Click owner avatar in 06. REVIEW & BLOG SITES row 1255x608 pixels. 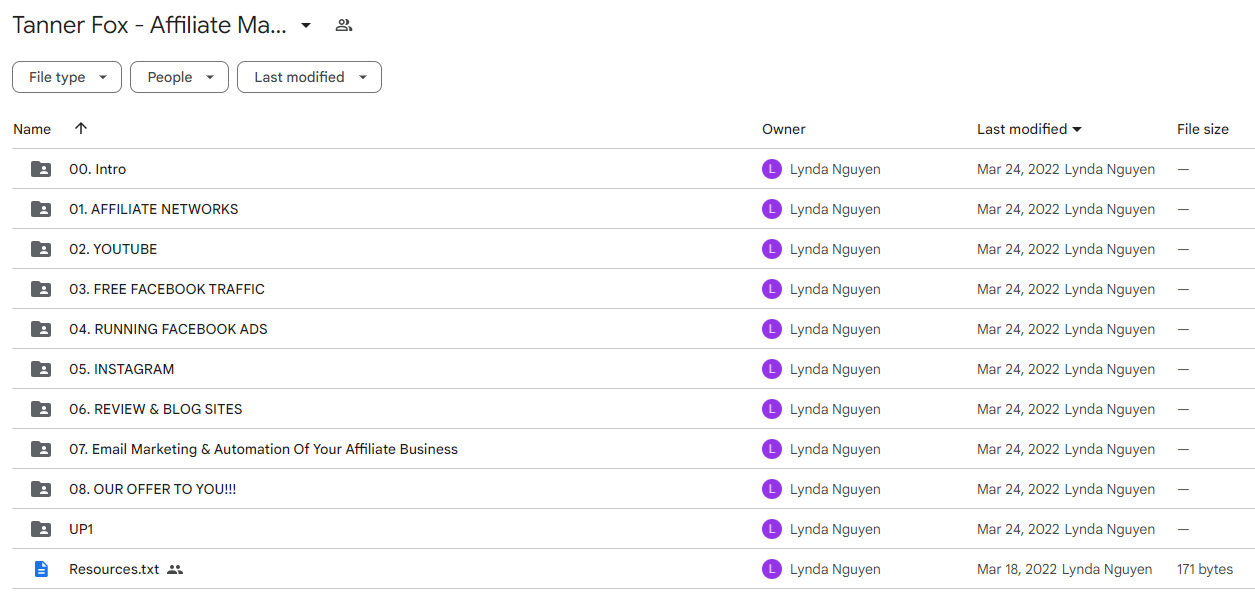click(x=771, y=409)
